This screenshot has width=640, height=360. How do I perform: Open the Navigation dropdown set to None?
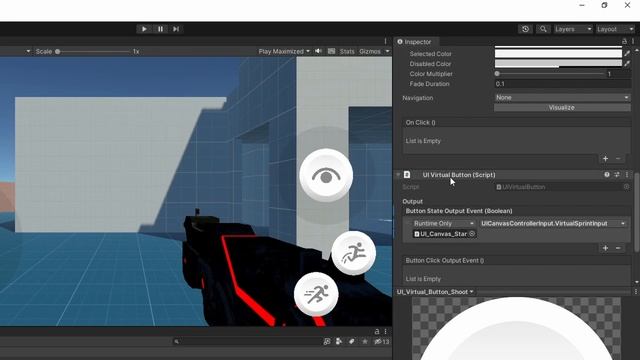coord(562,98)
